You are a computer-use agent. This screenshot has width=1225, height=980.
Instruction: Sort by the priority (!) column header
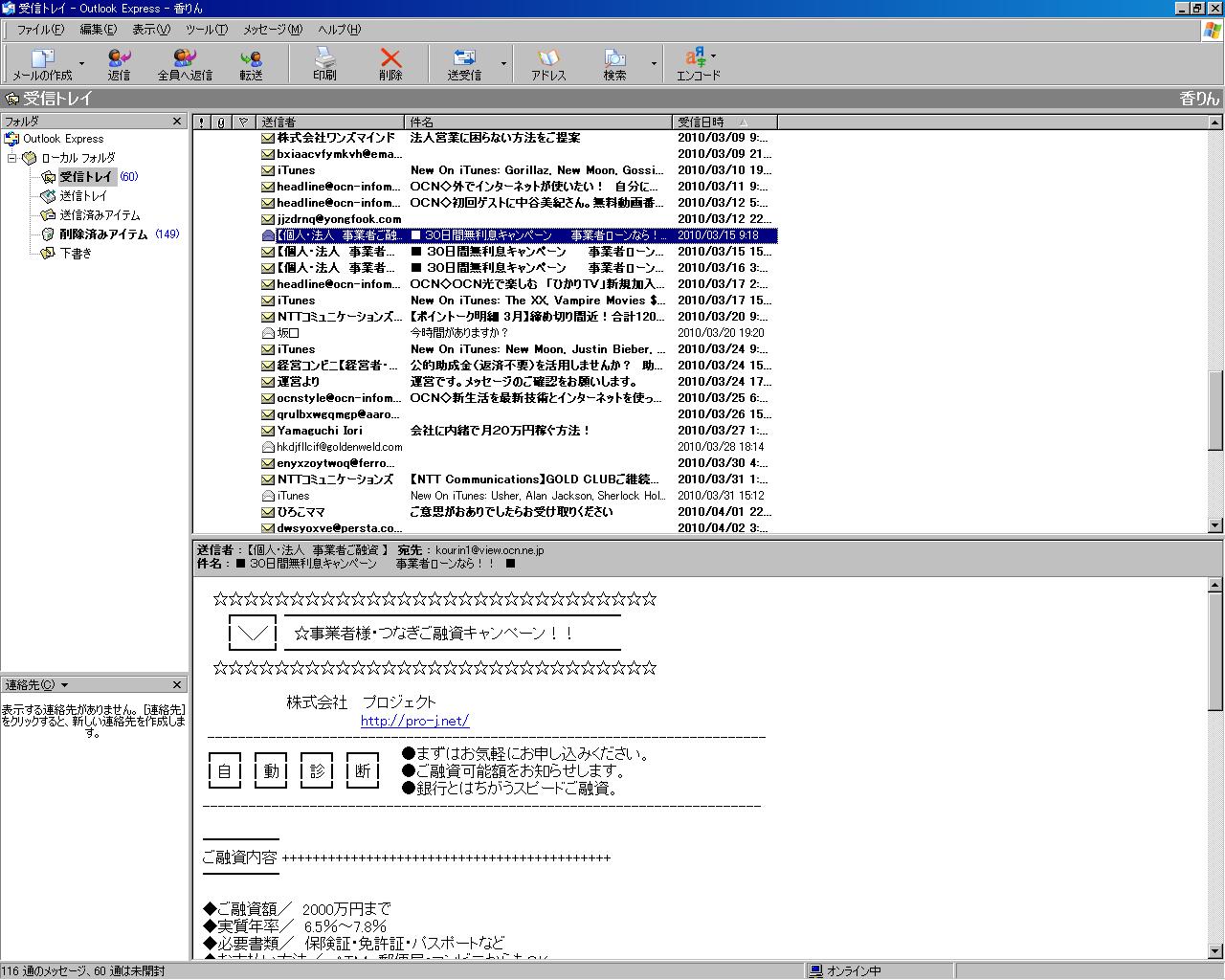[x=202, y=122]
